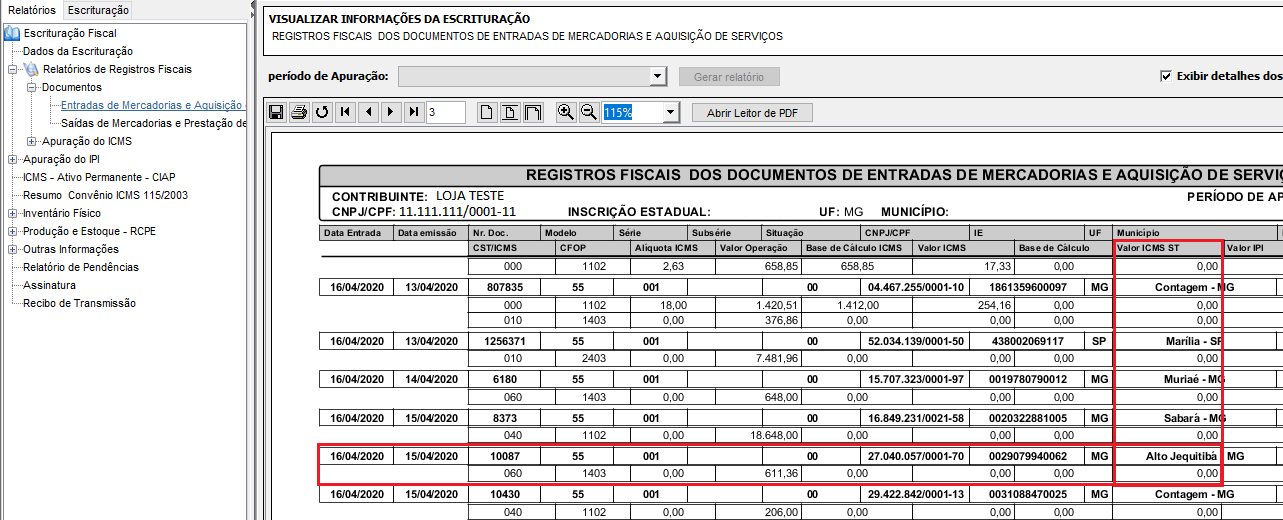Click the save report icon
This screenshot has height=520, width=1283.
point(277,112)
